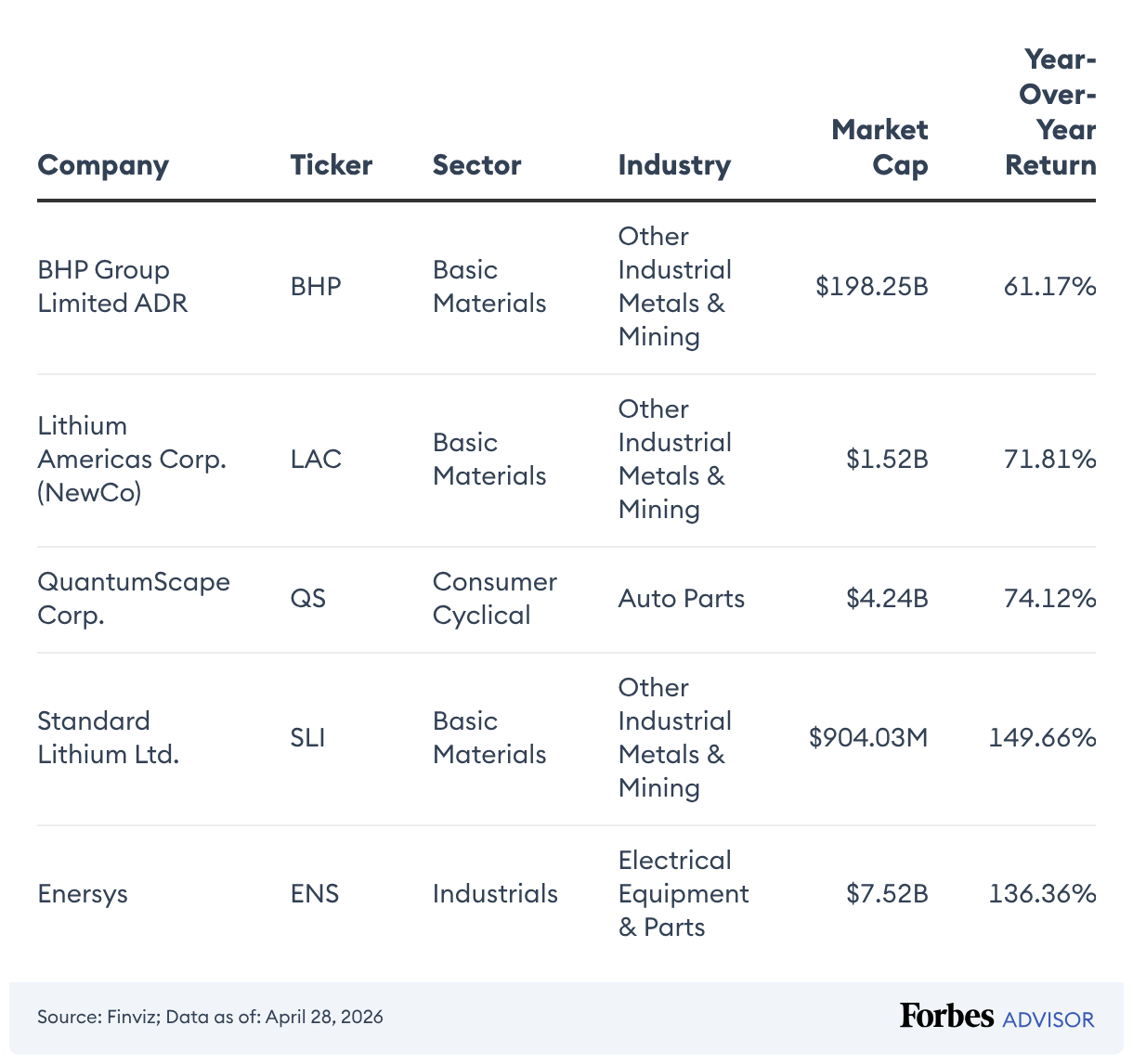Click the SLI ticker symbol

307,738
